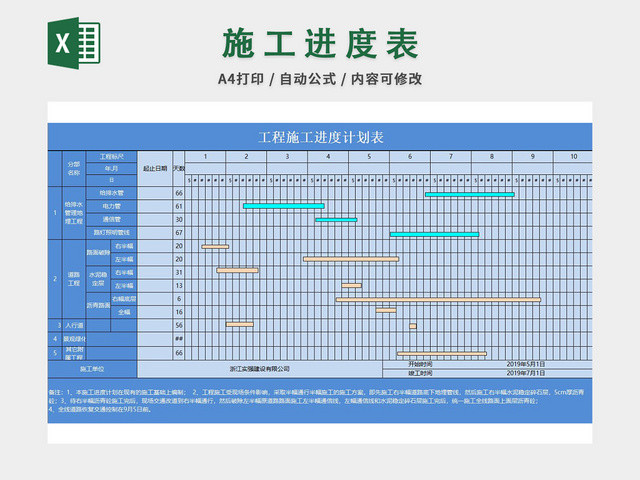The height and width of the screenshot is (480, 640).
Task: Click orange bar in 其它附属工程 row
Action: [x=442, y=353]
